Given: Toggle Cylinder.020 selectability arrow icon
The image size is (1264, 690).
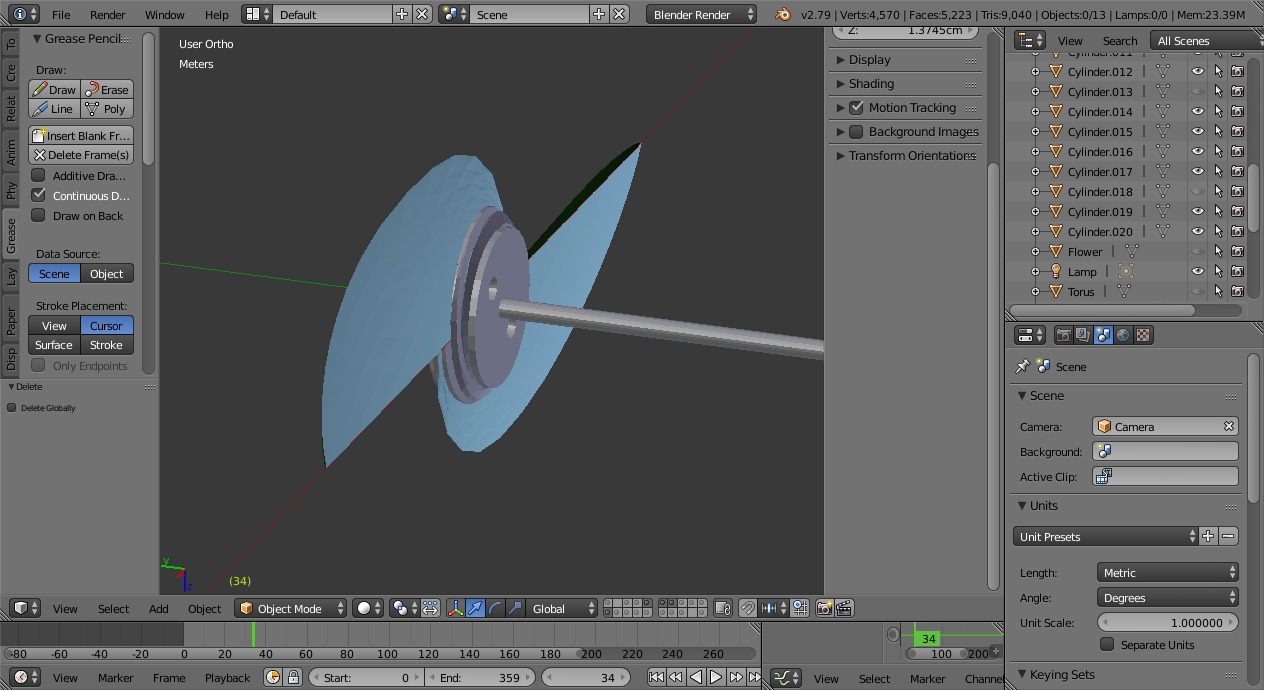Looking at the screenshot, I should coord(1218,231).
